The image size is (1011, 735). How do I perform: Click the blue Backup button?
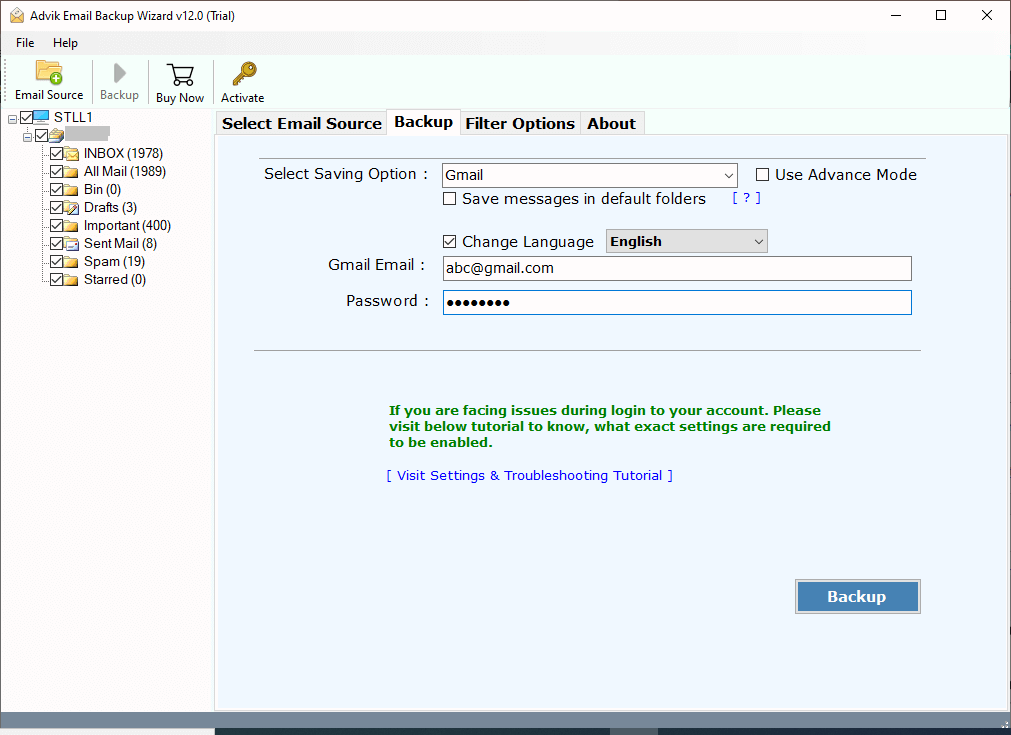(x=858, y=596)
